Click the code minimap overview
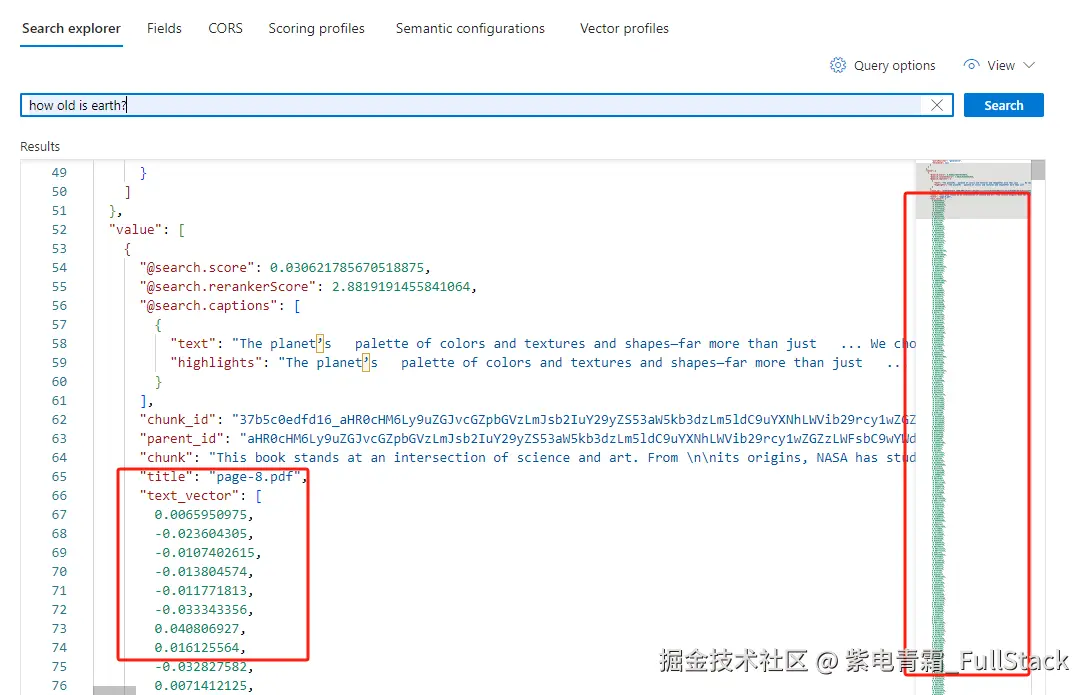This screenshot has height=695, width=1089. (x=972, y=427)
